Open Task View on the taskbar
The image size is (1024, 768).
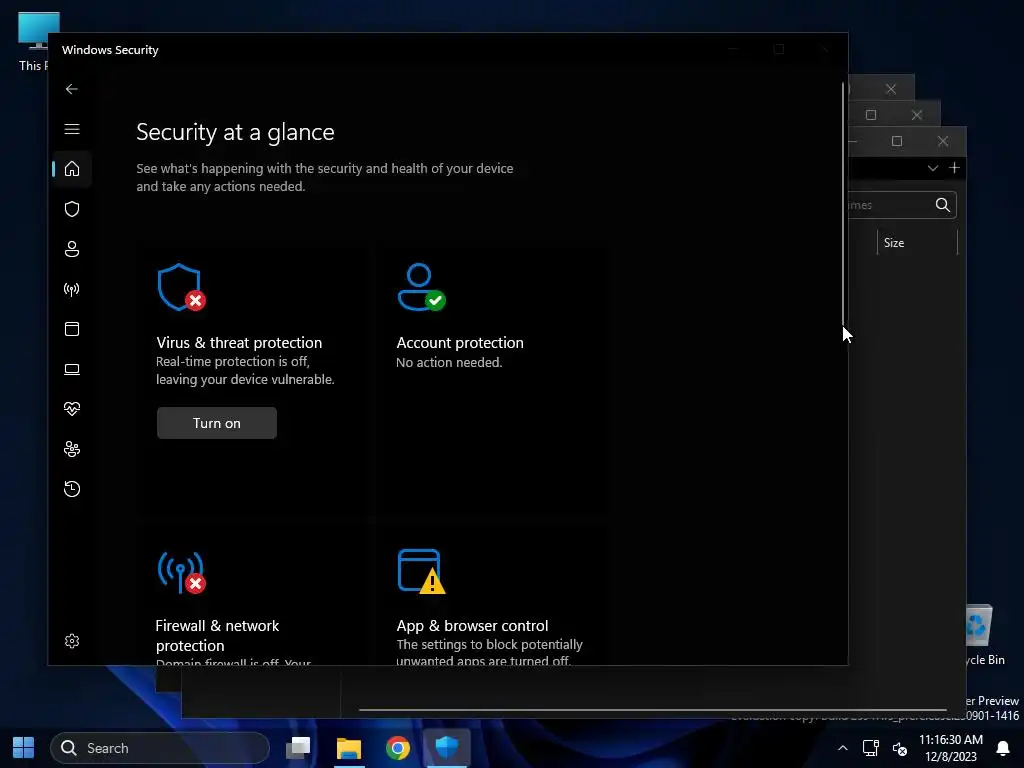(298, 748)
